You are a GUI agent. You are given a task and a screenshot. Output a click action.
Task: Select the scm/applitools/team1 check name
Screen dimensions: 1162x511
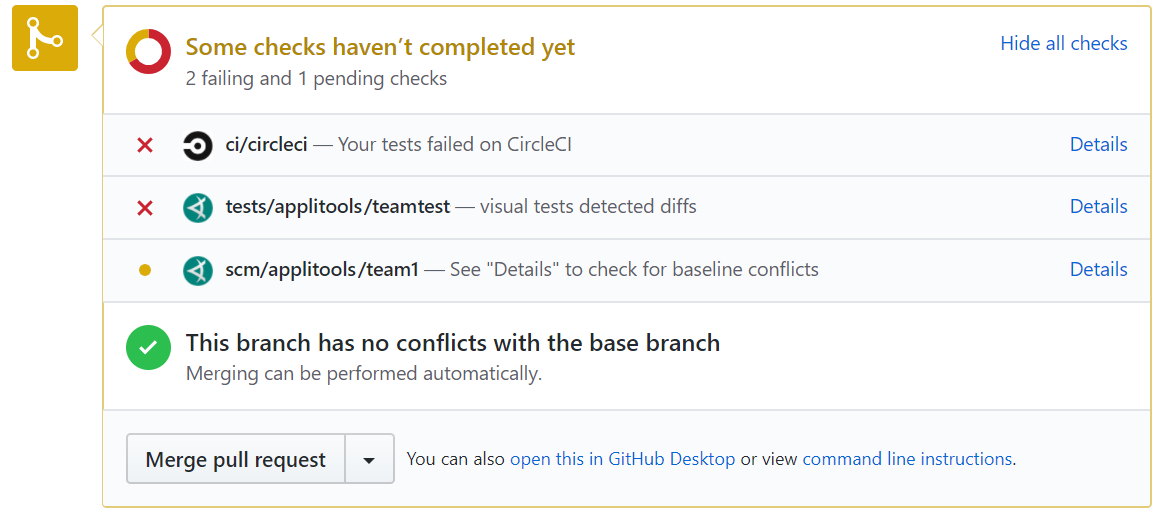tap(322, 270)
